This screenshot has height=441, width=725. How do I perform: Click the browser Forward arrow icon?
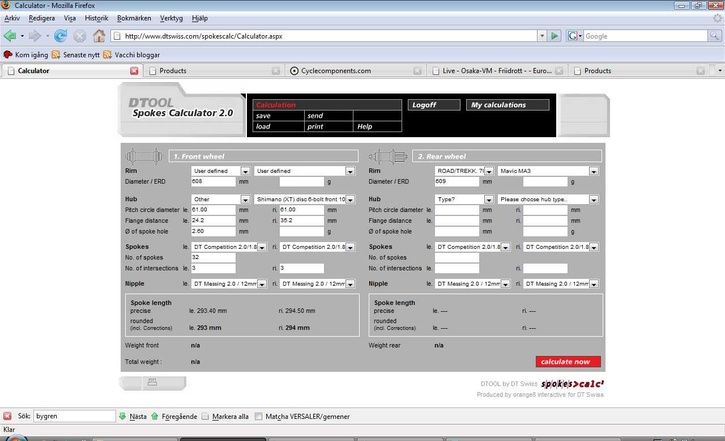35,36
